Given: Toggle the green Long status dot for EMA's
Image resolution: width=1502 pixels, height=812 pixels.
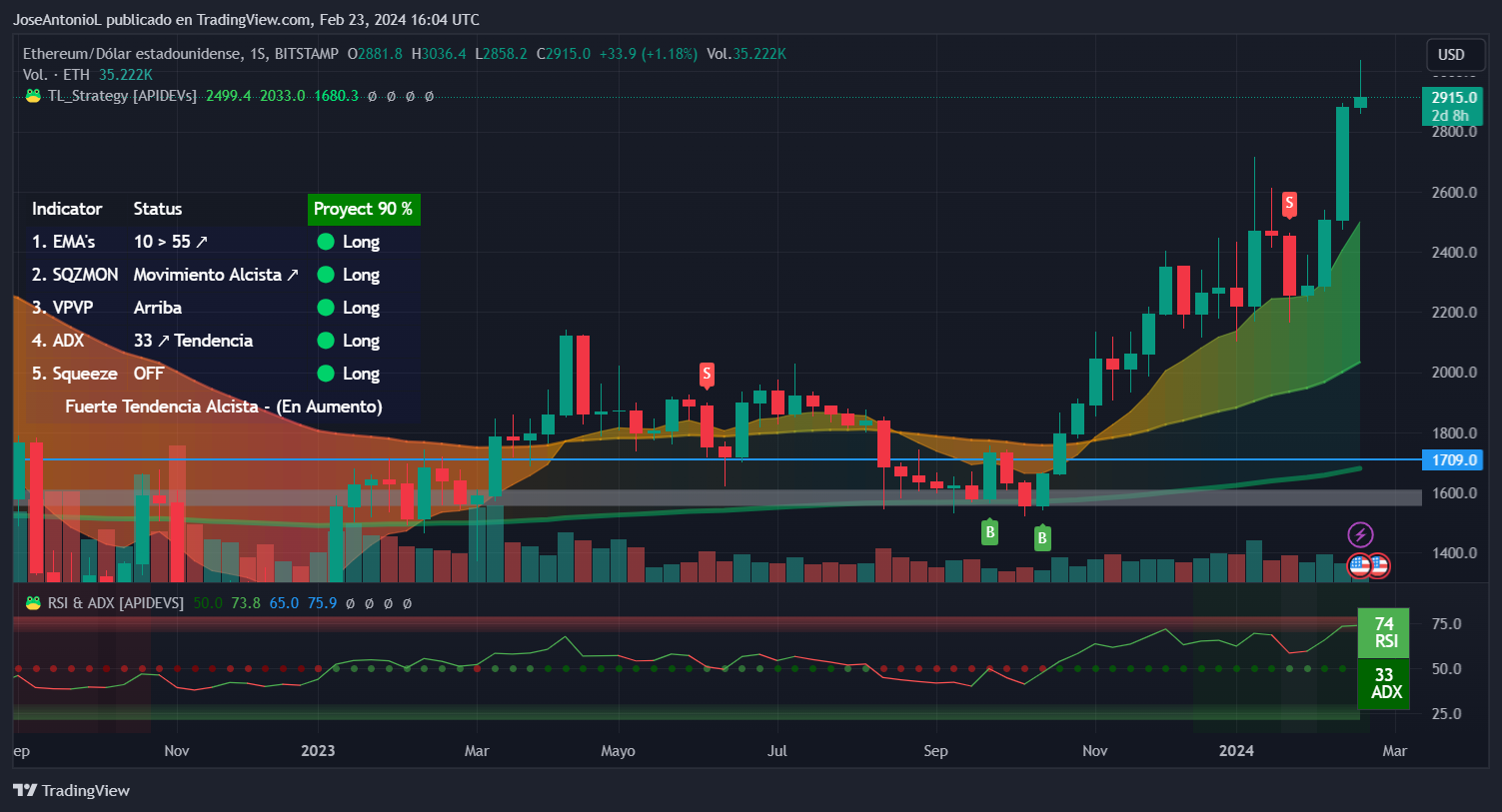Looking at the screenshot, I should 325,241.
